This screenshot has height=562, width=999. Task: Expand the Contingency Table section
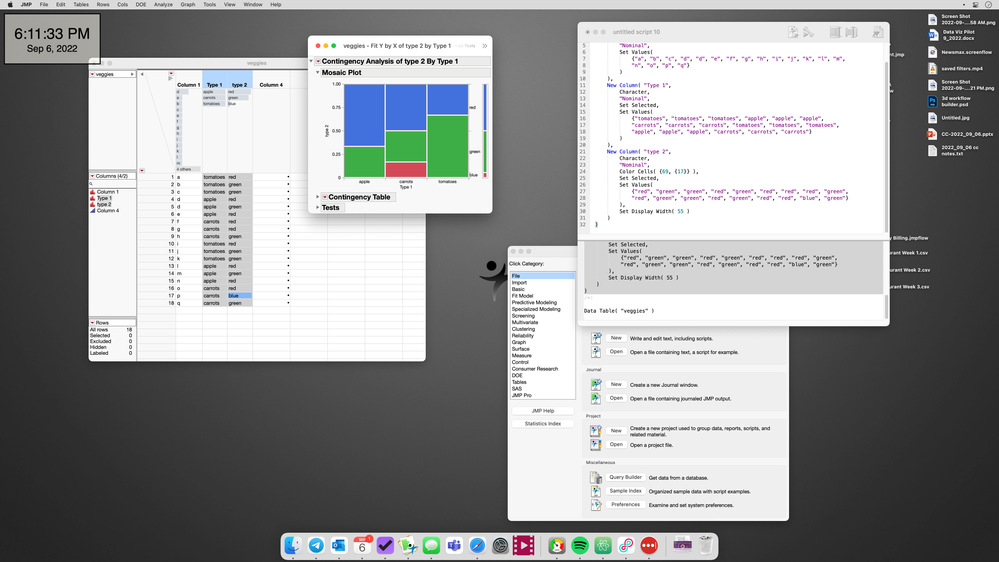pos(318,197)
